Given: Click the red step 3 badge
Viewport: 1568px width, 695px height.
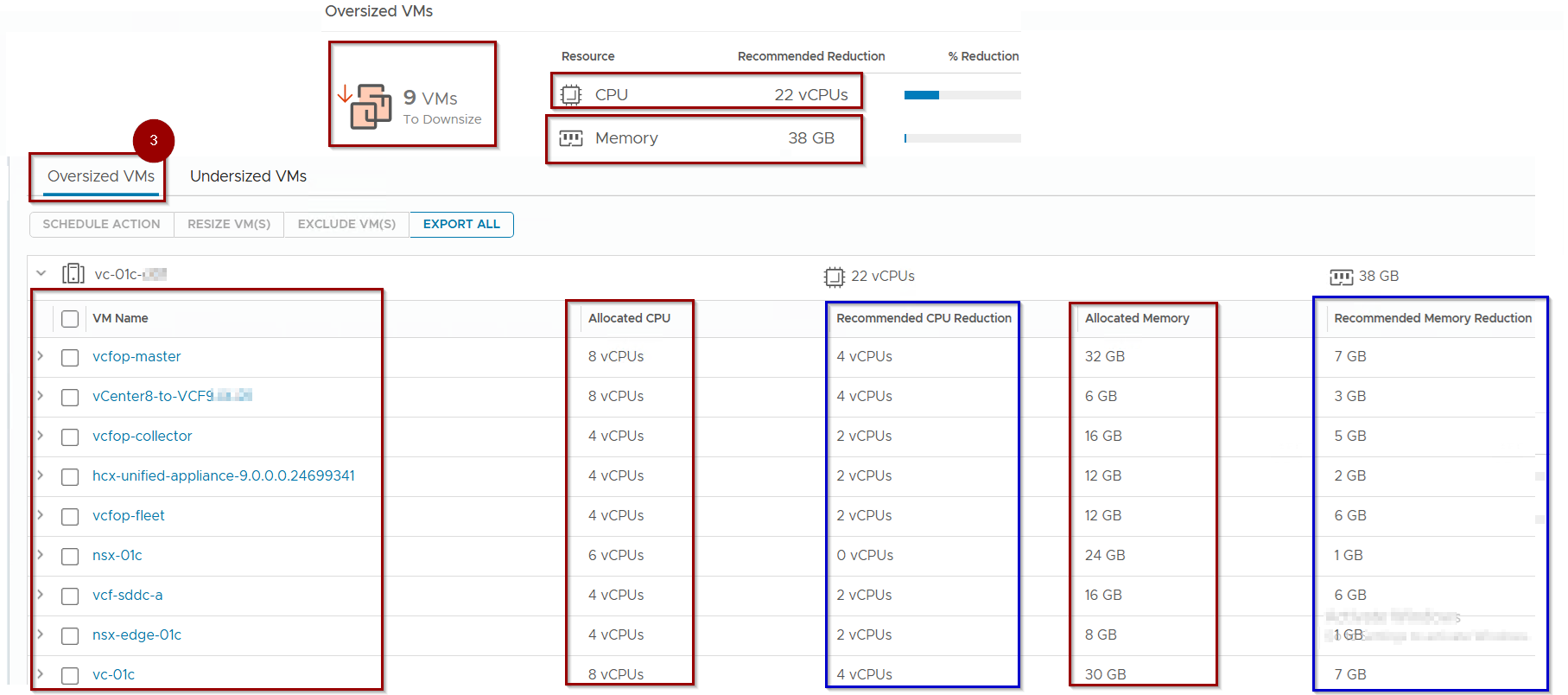Looking at the screenshot, I should (x=154, y=140).
